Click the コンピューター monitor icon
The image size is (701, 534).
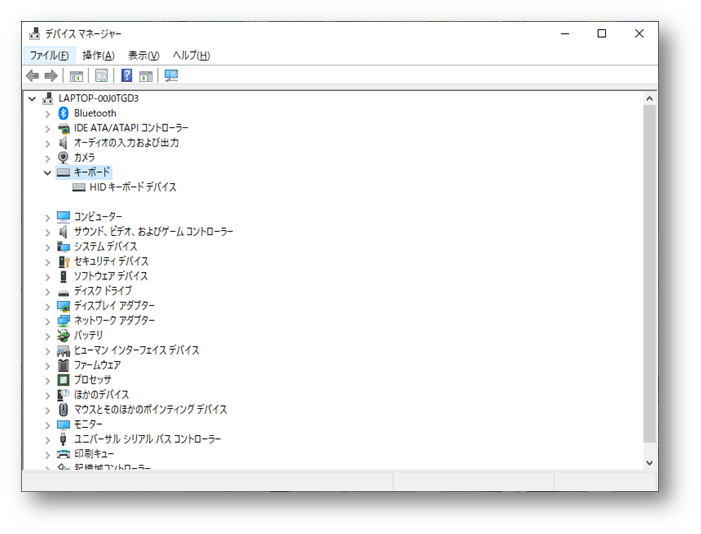(63, 217)
